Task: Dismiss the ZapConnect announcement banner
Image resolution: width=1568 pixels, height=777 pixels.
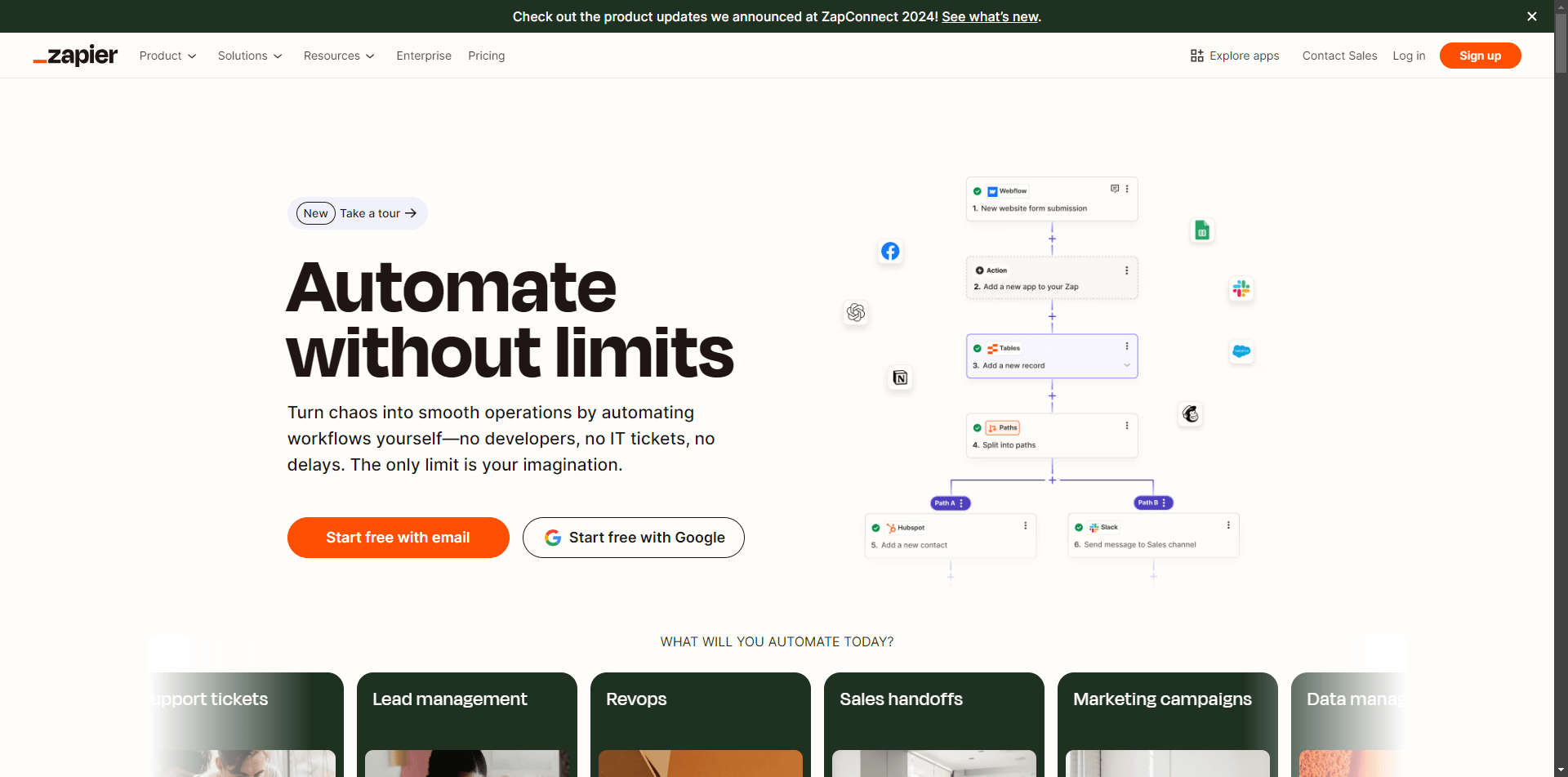Action: 1532,16
